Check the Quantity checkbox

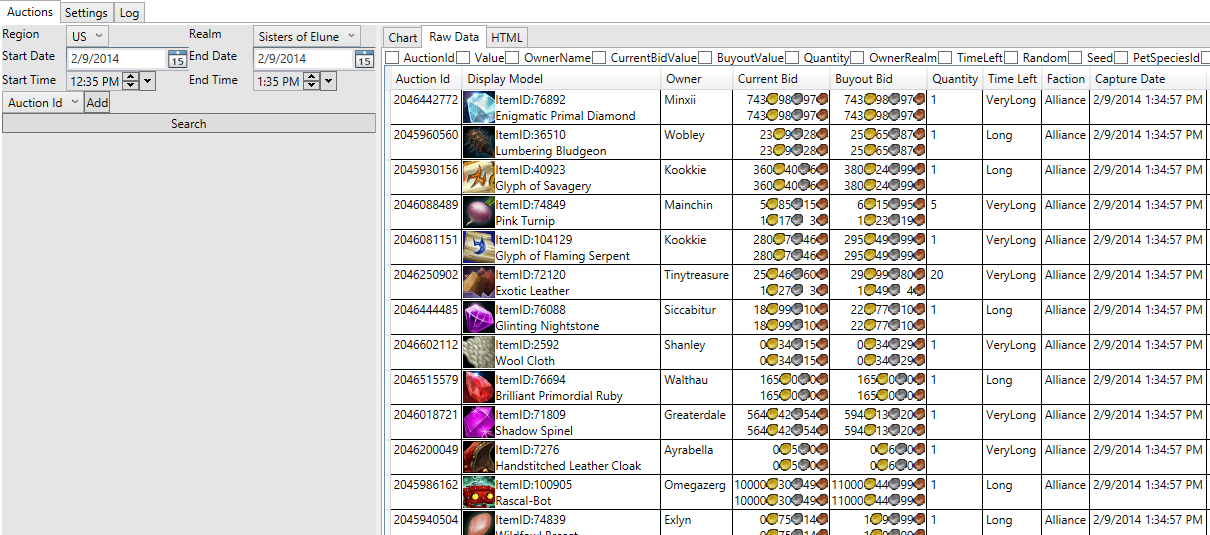[792, 58]
